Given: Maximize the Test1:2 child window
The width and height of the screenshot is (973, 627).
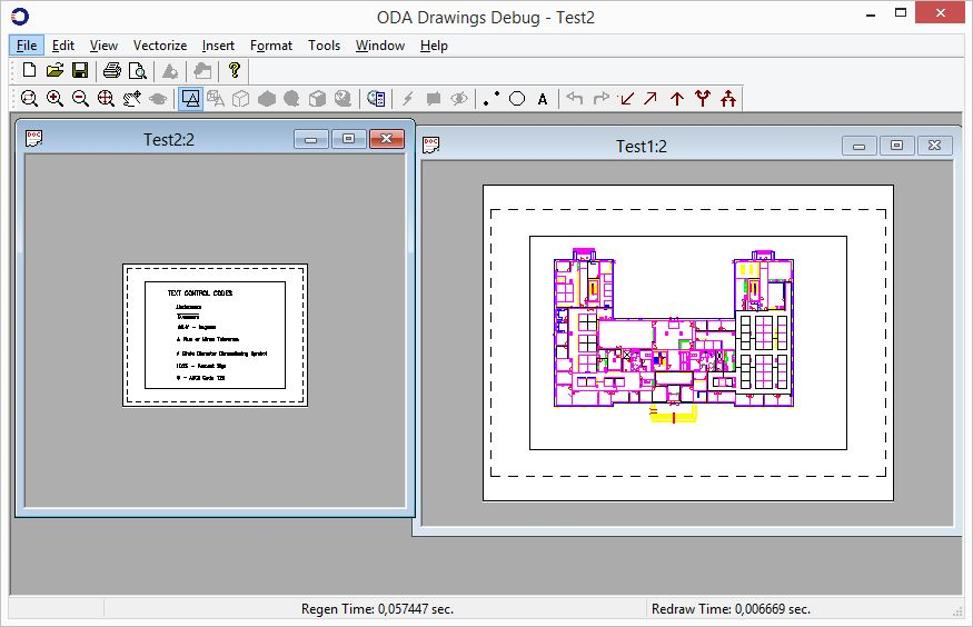Looking at the screenshot, I should coord(897,146).
